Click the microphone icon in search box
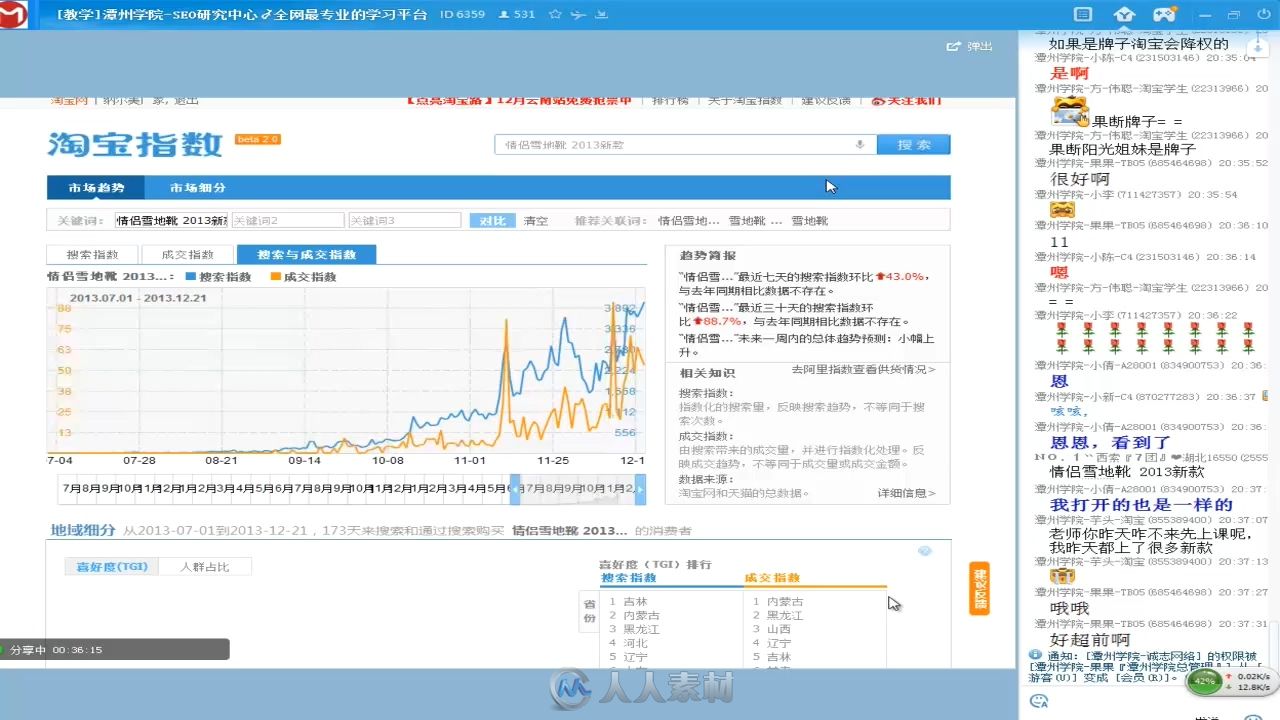This screenshot has width=1280, height=720. click(859, 145)
